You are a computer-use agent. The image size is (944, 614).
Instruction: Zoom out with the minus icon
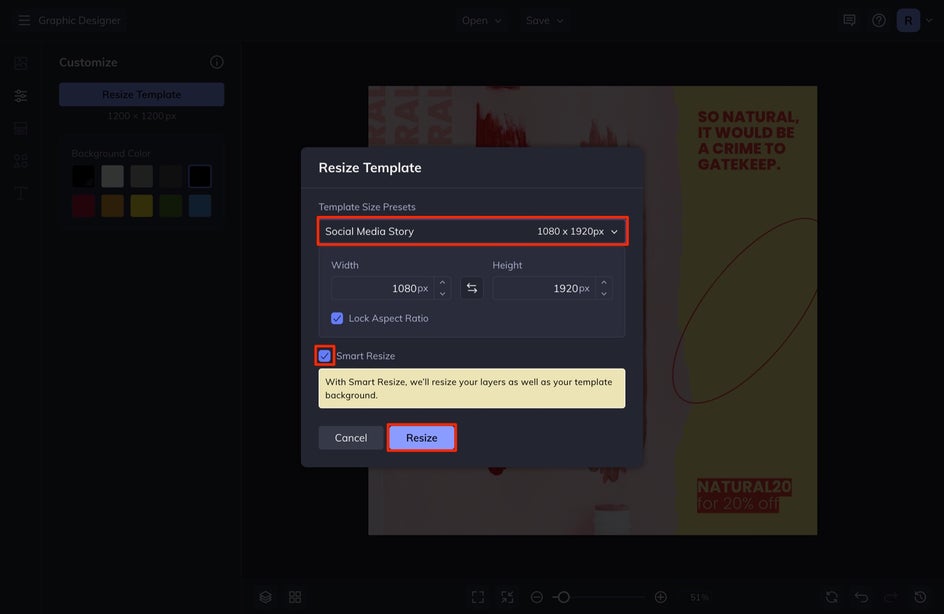pyautogui.click(x=537, y=597)
